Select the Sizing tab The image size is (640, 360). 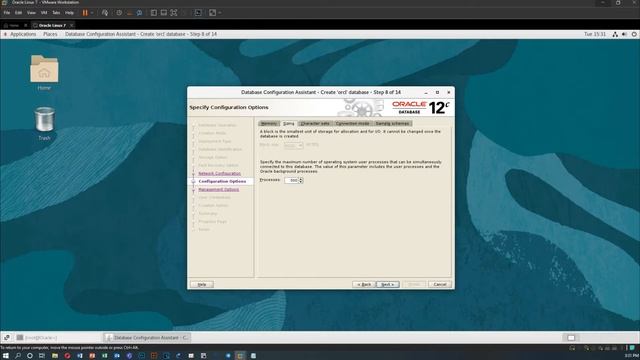click(x=289, y=123)
